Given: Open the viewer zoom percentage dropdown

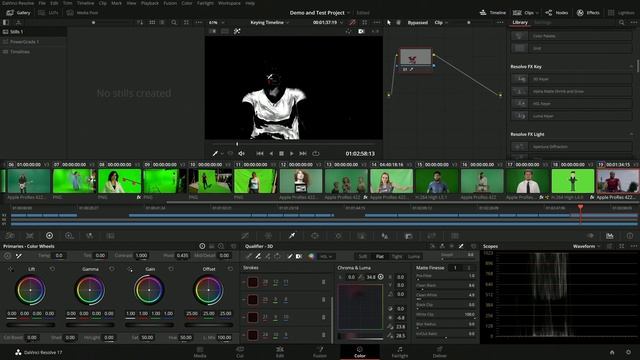Looking at the screenshot, I should click(216, 22).
